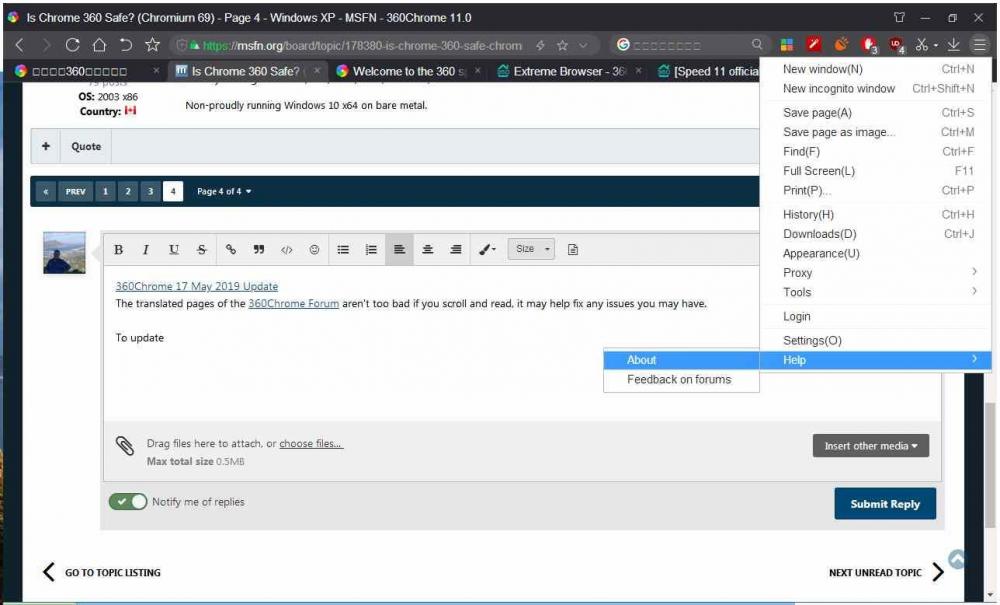Open History(H) from the menu
Viewport: 1000px width, 605px height.
pyautogui.click(x=875, y=214)
